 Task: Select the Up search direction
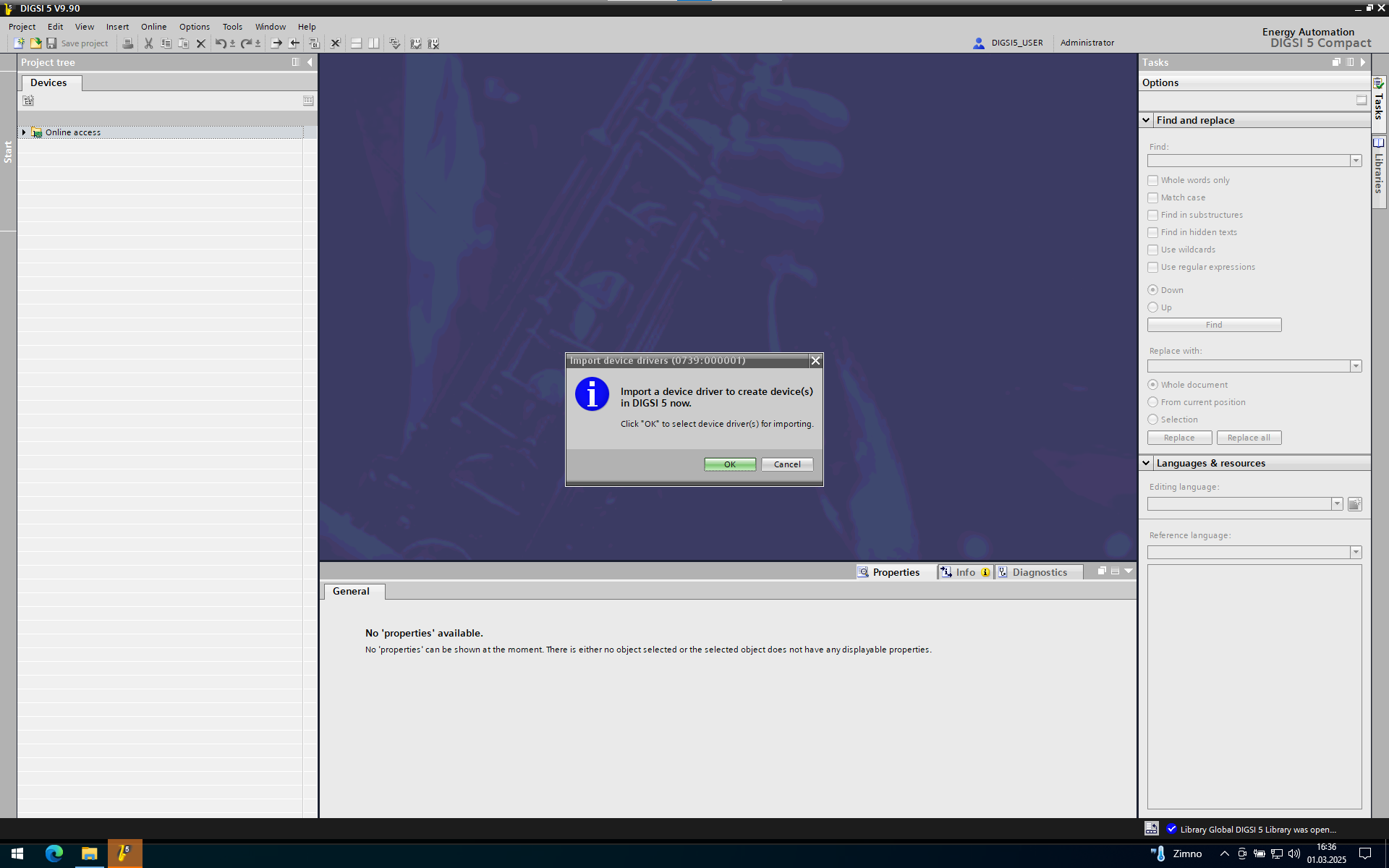point(1152,307)
